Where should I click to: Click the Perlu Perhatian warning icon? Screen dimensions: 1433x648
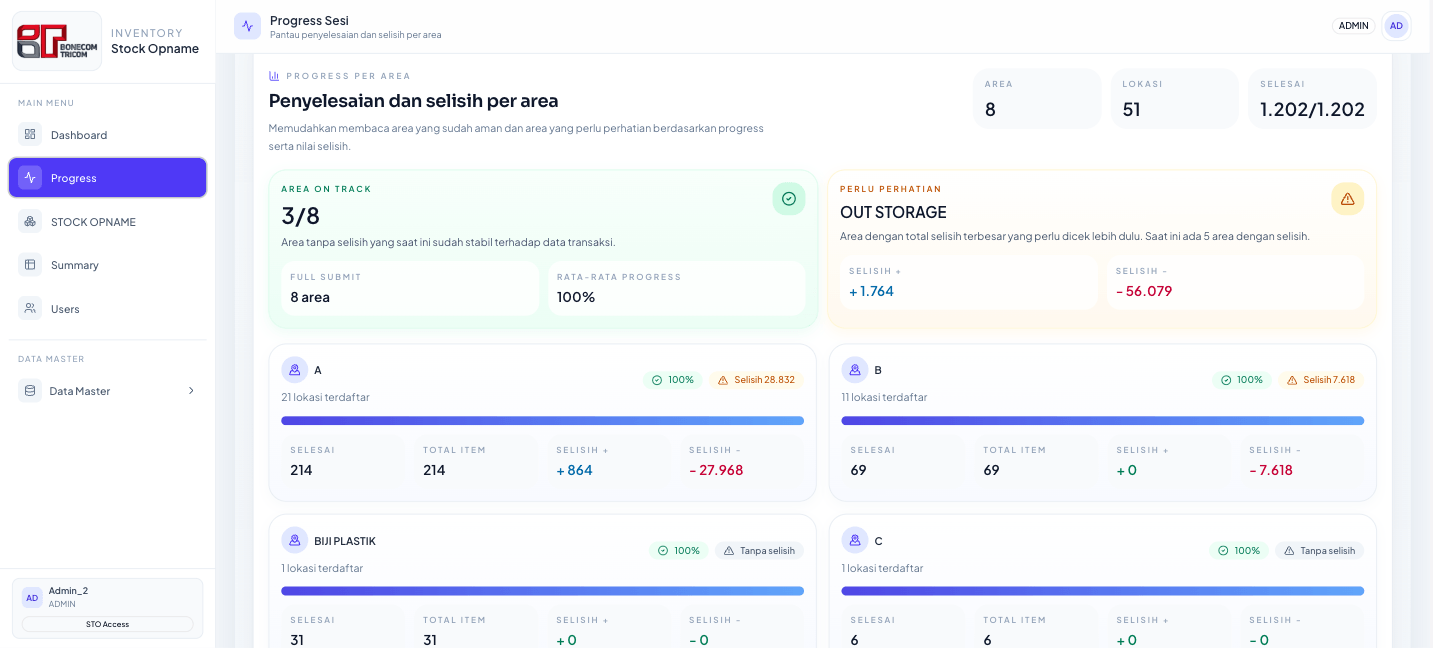click(x=1347, y=199)
